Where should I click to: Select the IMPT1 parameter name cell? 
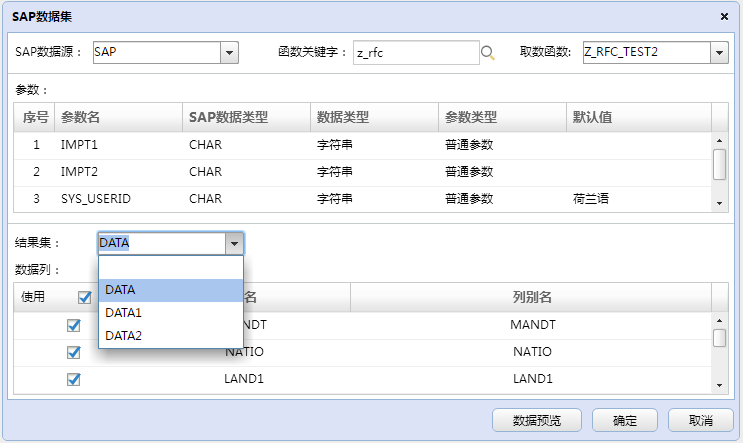(x=118, y=145)
